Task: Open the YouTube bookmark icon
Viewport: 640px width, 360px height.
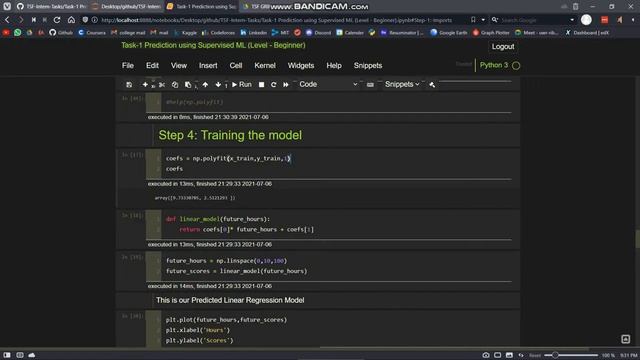Action: tap(6, 33)
